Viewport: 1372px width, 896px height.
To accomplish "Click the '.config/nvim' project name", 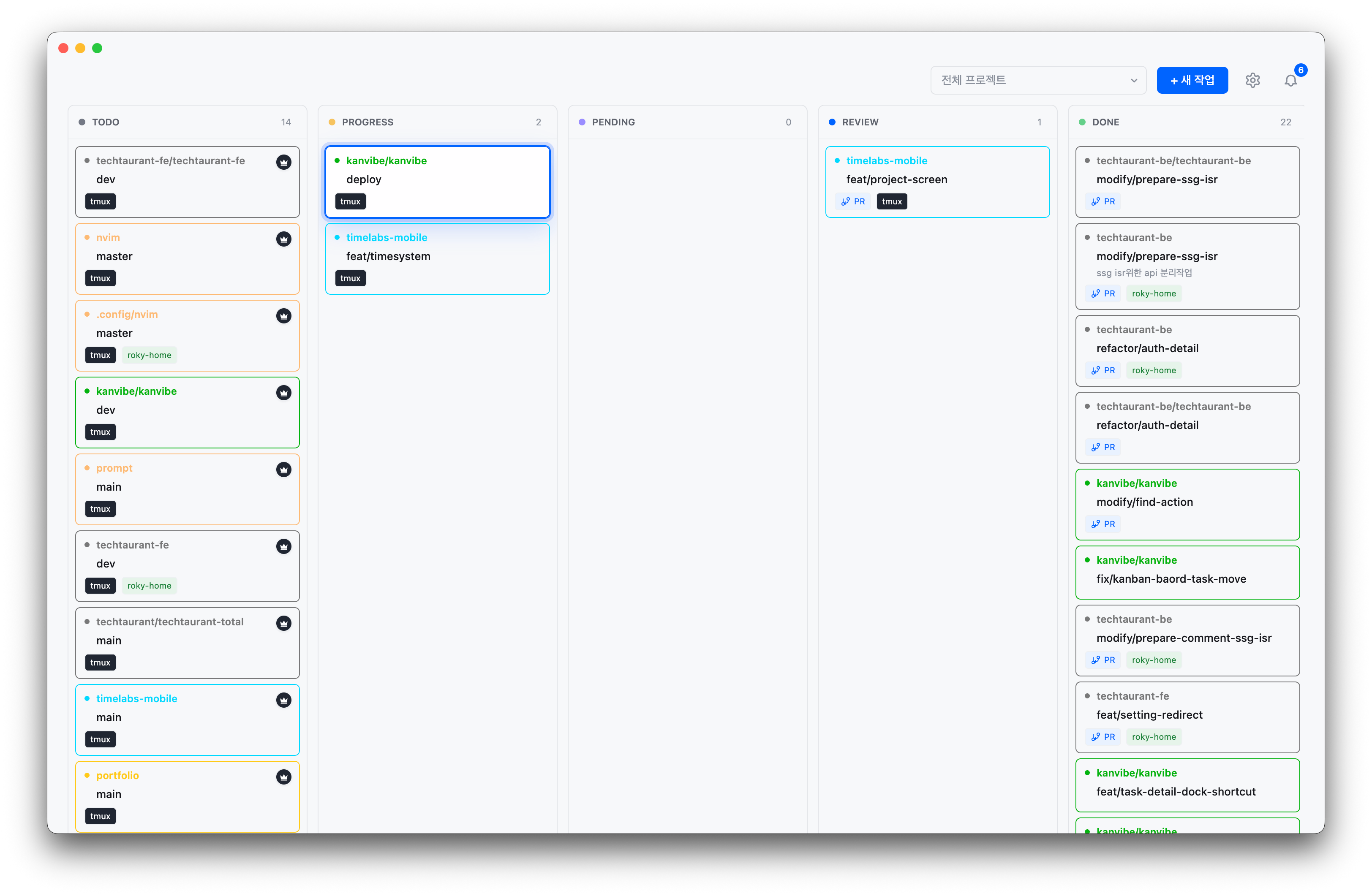I will [127, 315].
